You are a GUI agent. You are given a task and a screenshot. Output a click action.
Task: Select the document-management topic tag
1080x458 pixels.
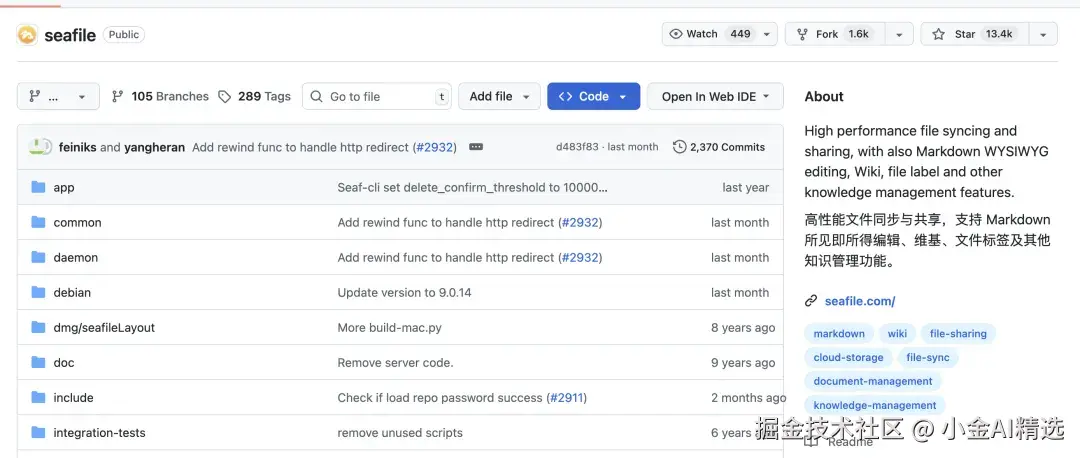873,382
